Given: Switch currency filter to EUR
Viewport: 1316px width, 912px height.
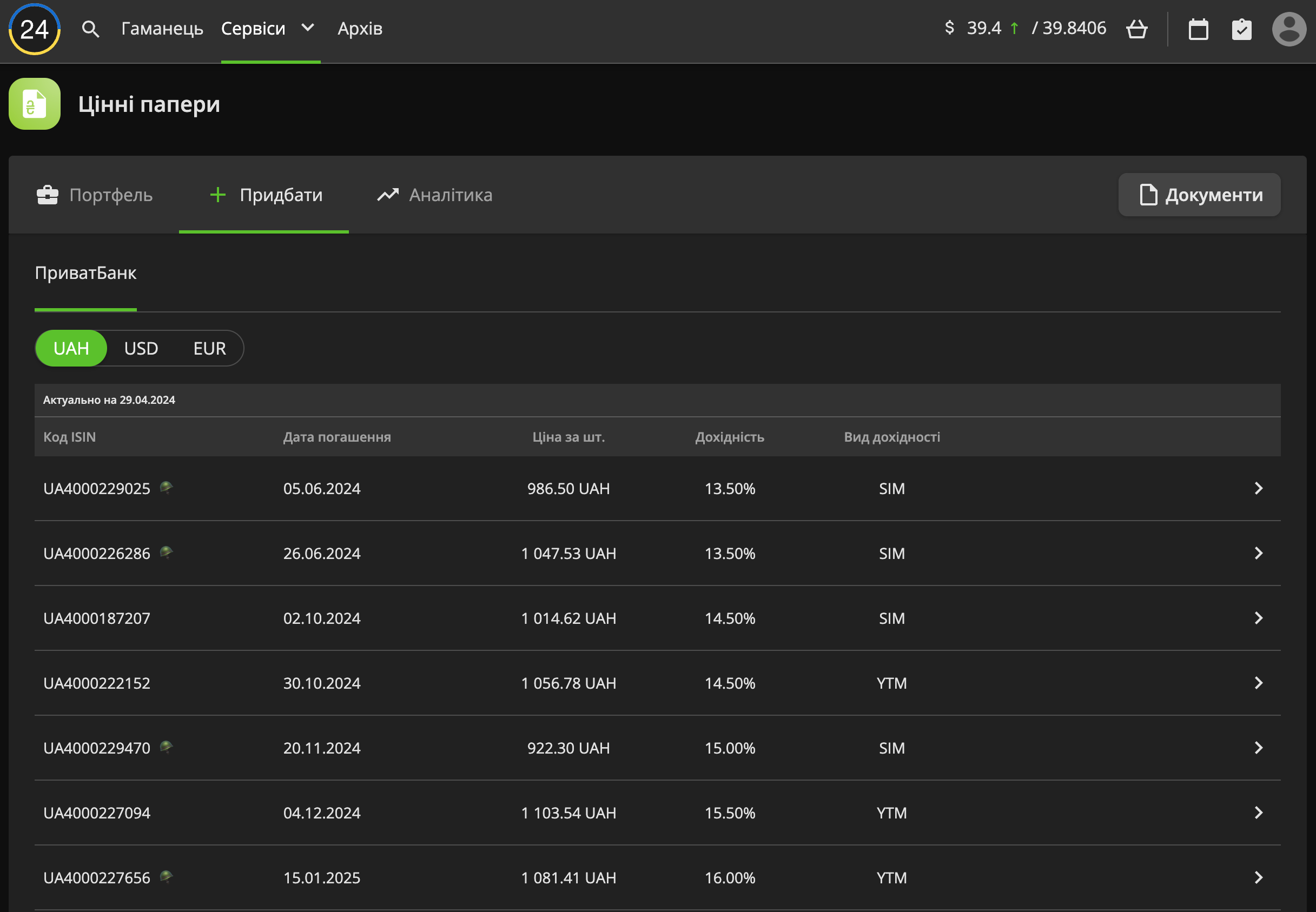Looking at the screenshot, I should coord(209,348).
